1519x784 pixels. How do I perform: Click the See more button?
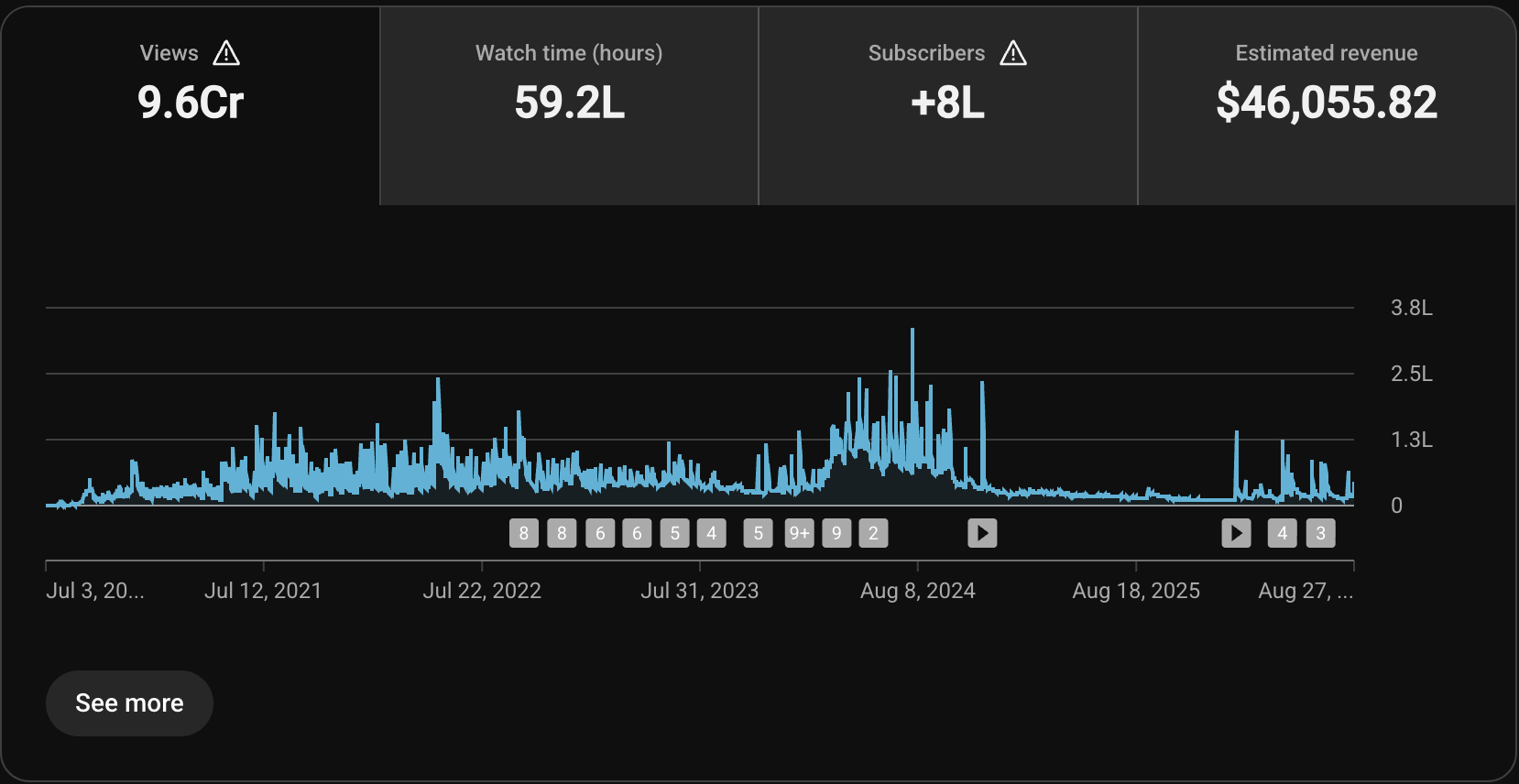129,703
